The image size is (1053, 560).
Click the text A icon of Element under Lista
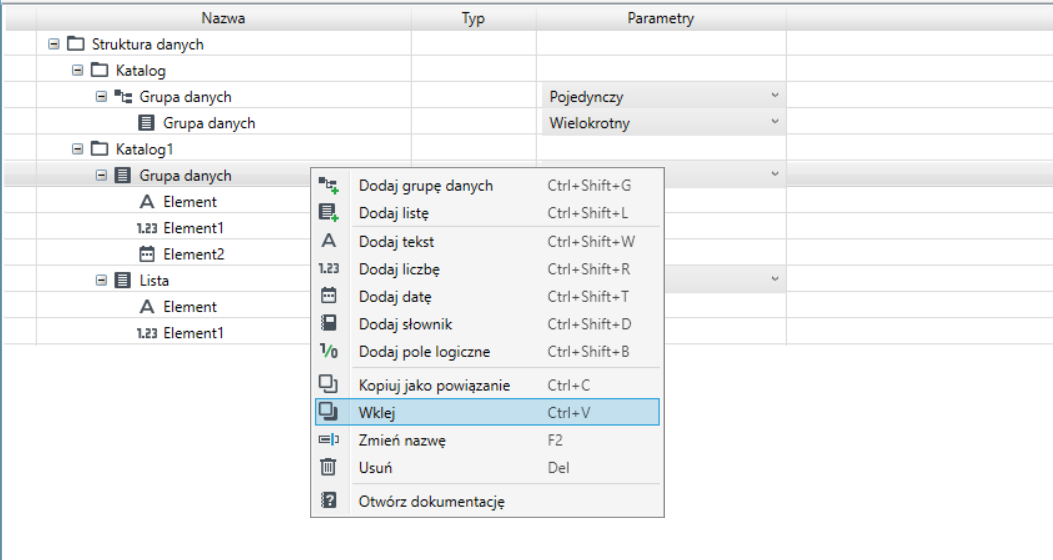[146, 307]
